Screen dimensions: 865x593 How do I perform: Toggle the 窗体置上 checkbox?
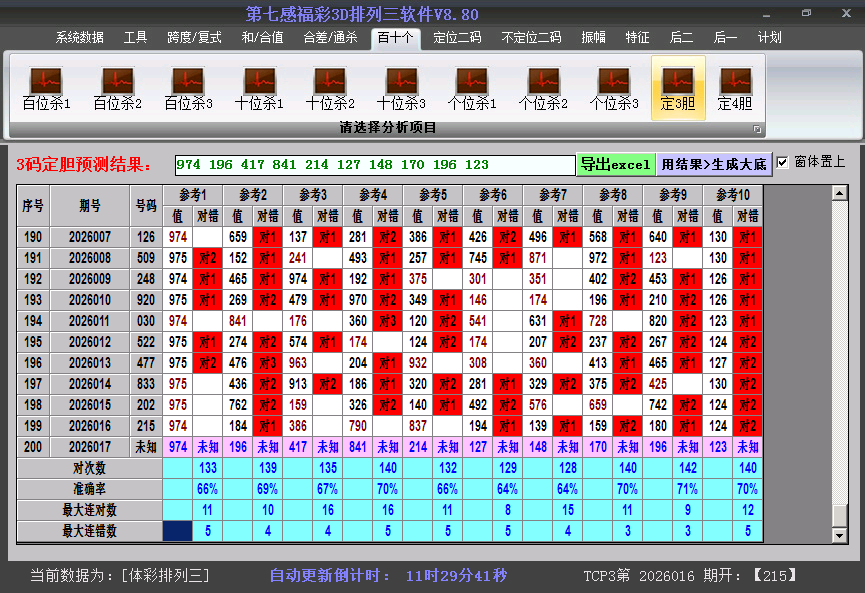pos(783,163)
